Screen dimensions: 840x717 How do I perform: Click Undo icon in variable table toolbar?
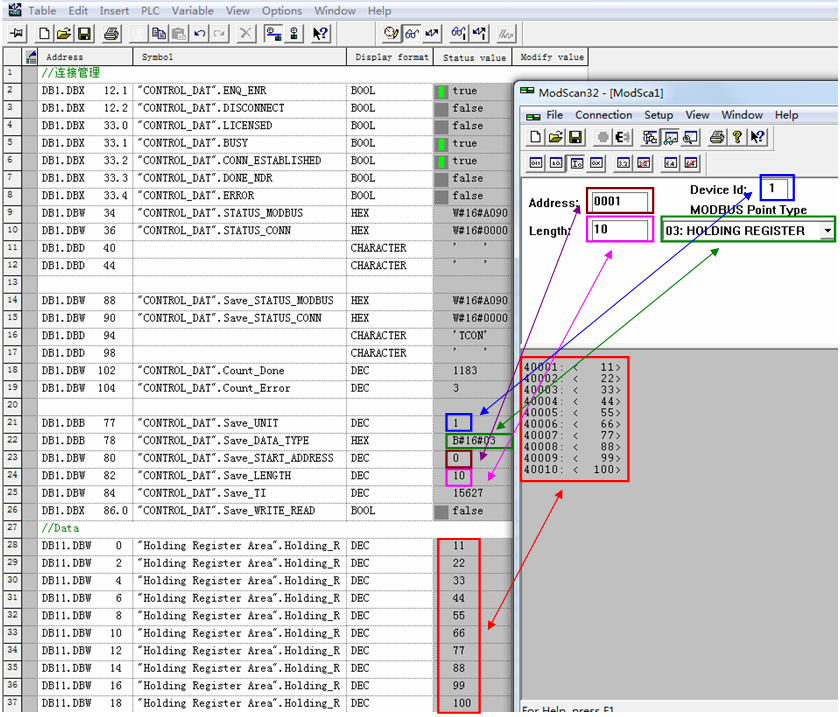point(200,34)
